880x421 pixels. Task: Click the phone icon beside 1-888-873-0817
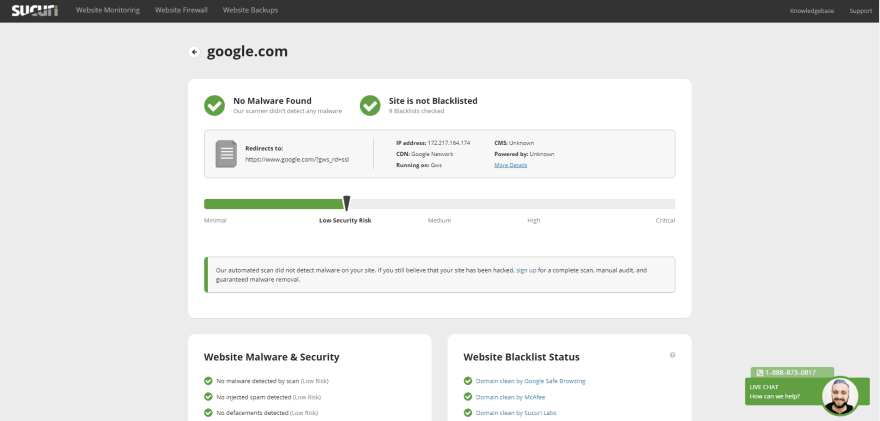pyautogui.click(x=760, y=373)
